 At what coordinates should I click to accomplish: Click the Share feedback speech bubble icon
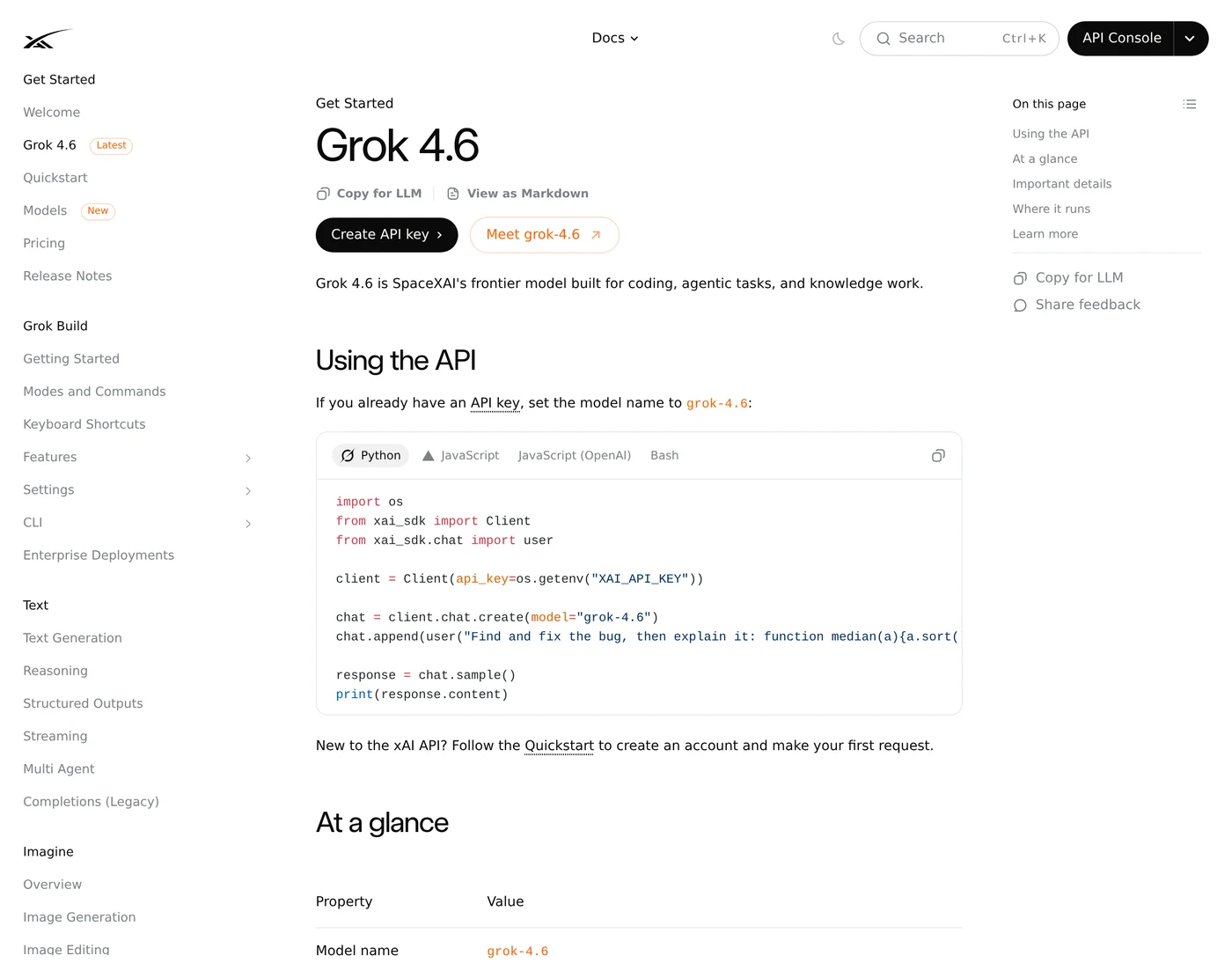(1020, 305)
